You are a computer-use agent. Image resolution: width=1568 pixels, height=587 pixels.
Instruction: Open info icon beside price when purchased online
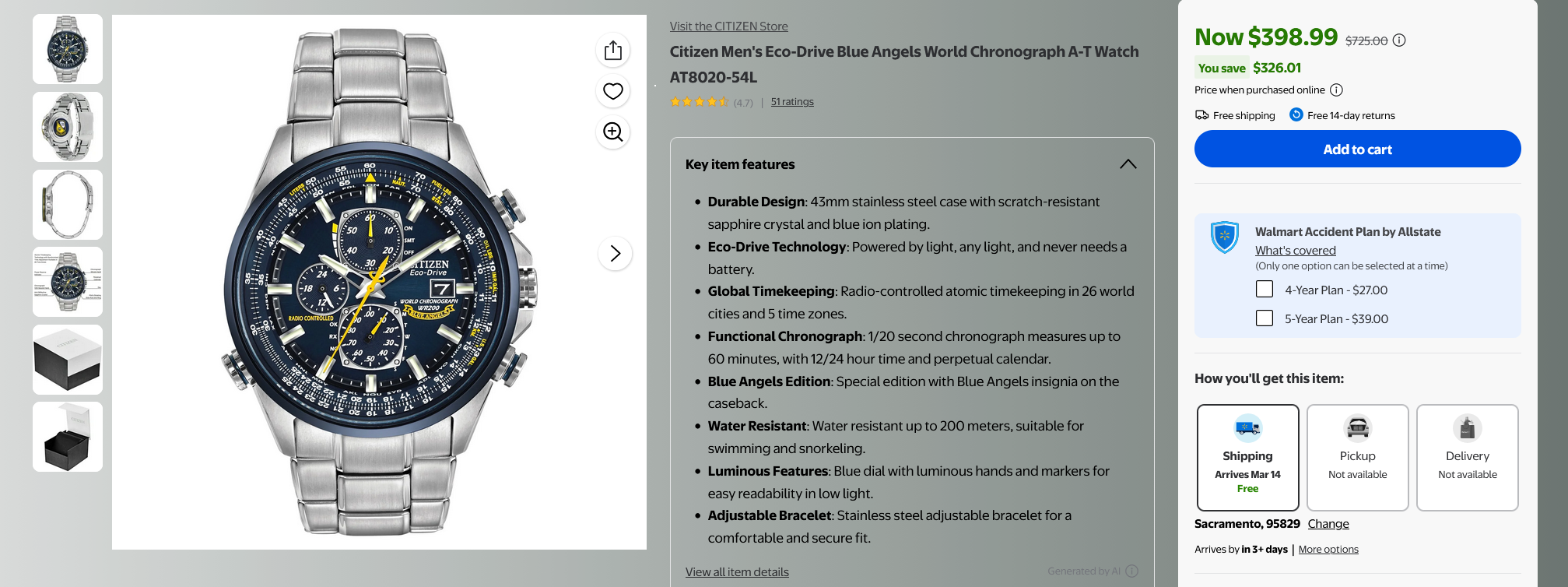pos(1336,90)
